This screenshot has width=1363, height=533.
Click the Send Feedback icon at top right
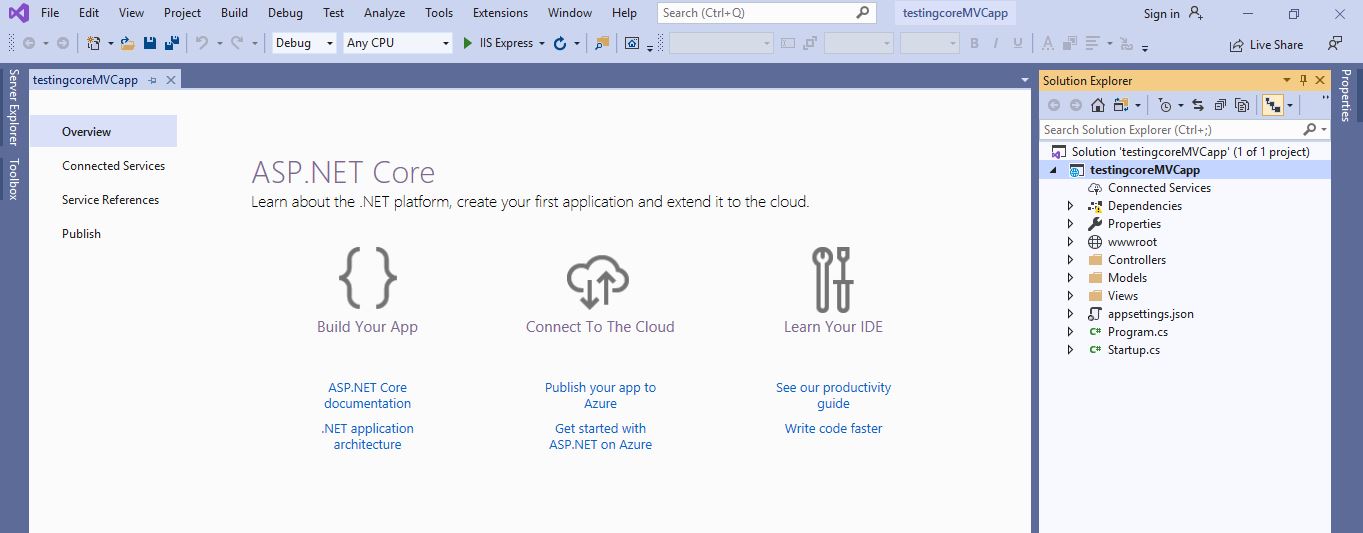(x=1335, y=44)
